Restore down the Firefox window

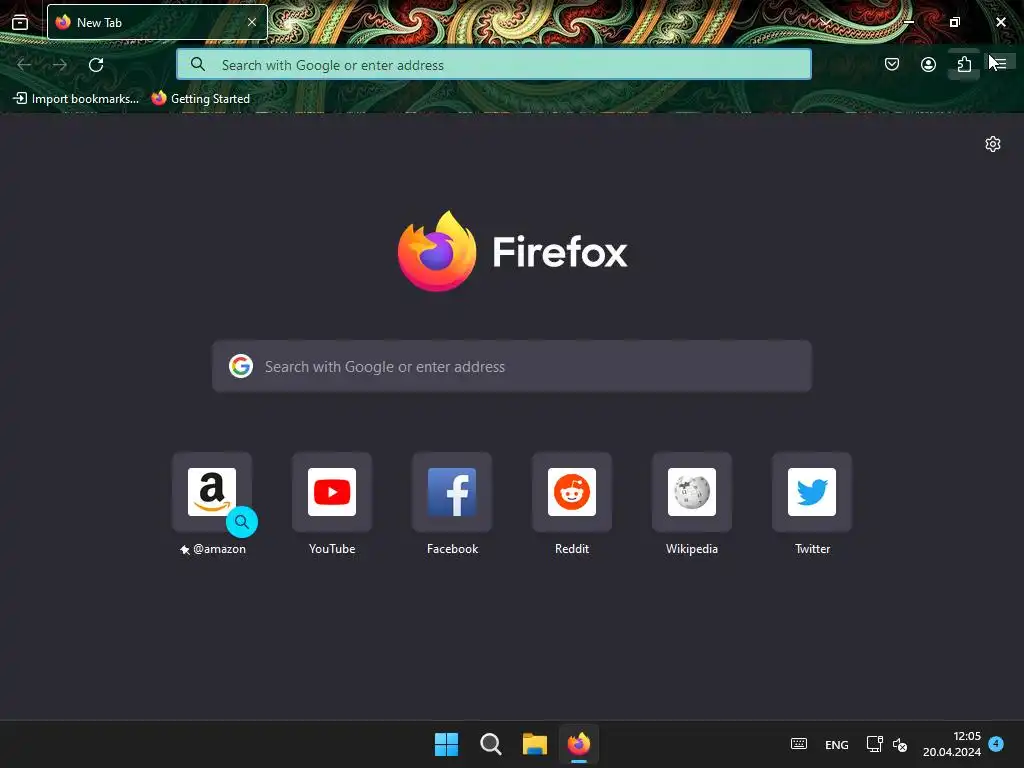(x=955, y=22)
